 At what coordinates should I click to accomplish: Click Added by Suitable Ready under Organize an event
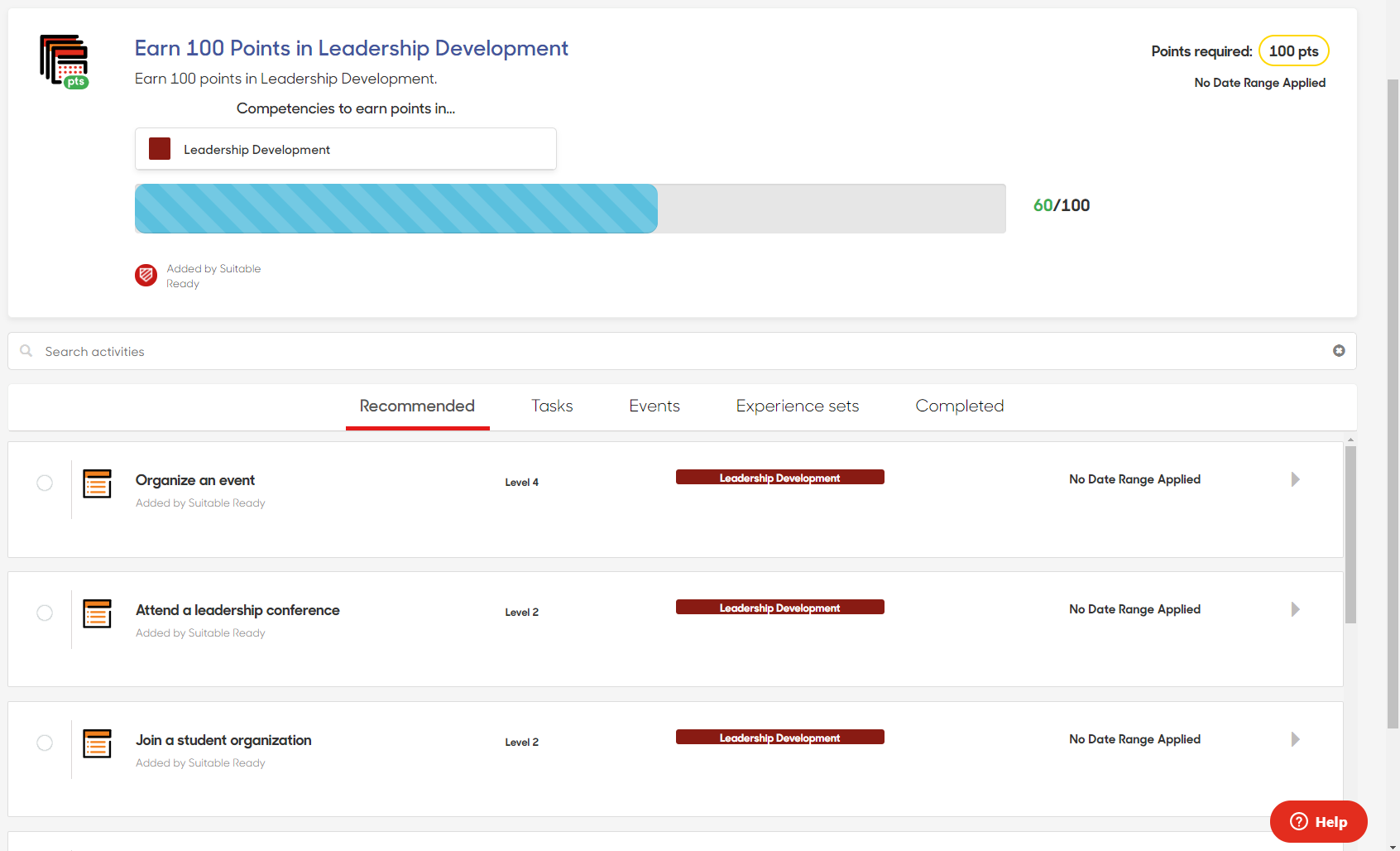(x=200, y=503)
